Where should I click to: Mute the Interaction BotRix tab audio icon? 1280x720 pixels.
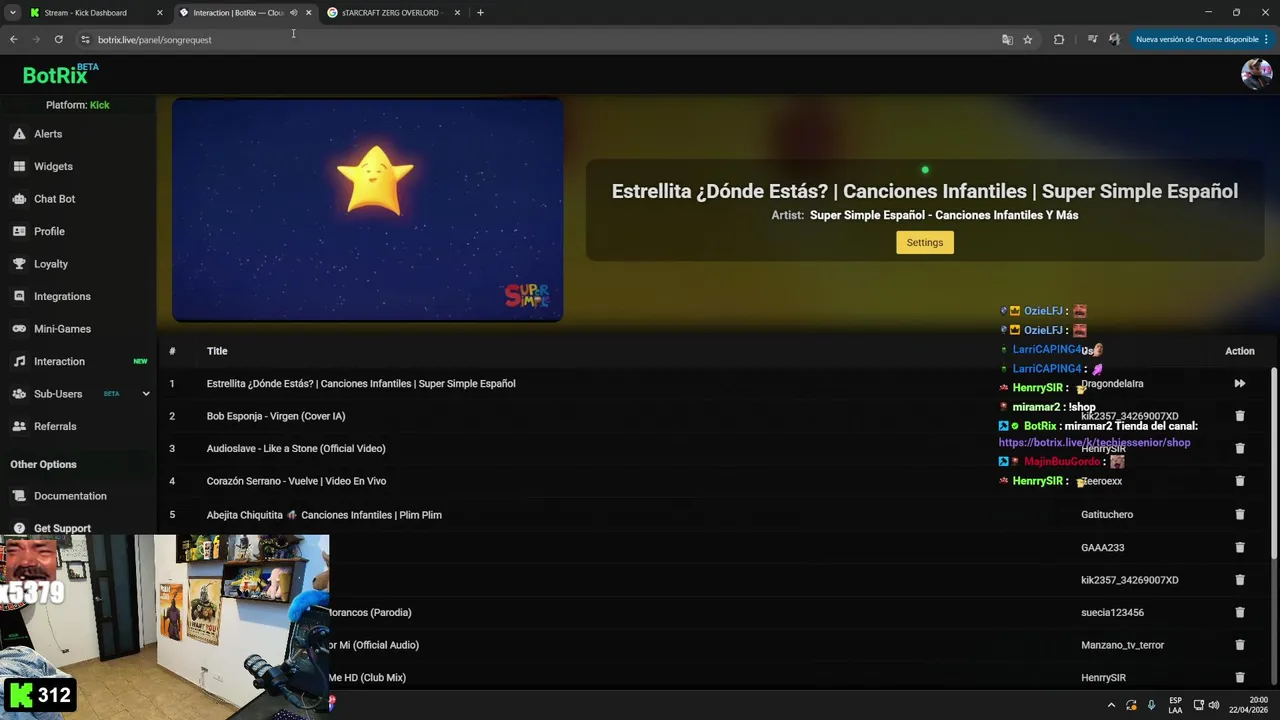pyautogui.click(x=293, y=13)
